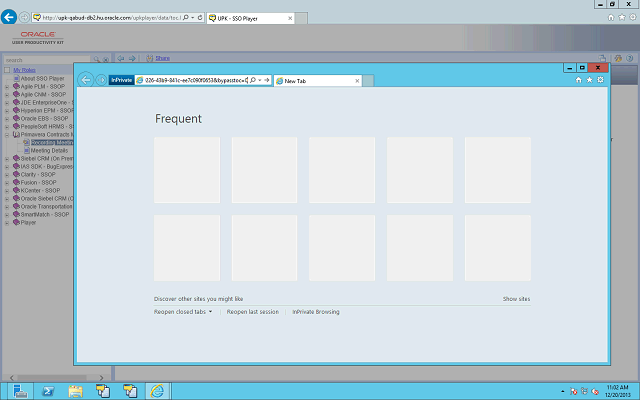
Task: Click tree panel horizontal scrollbar right arrow
Action: click(101, 378)
